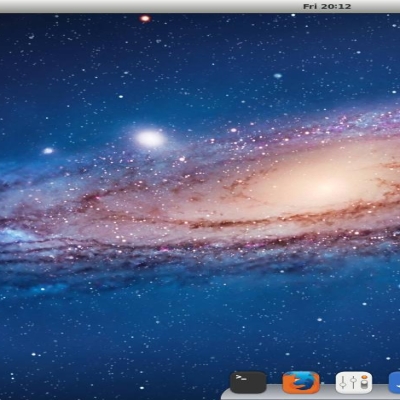
Task: Click the dark brown dust lane of galaxy
Action: (x=233, y=223)
